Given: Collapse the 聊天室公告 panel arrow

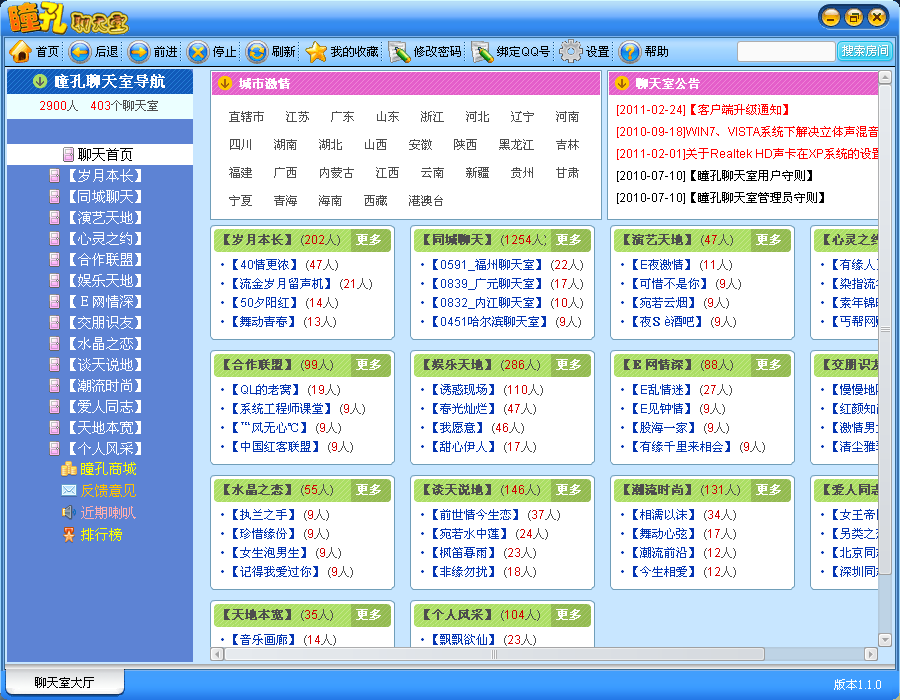Looking at the screenshot, I should [x=621, y=84].
